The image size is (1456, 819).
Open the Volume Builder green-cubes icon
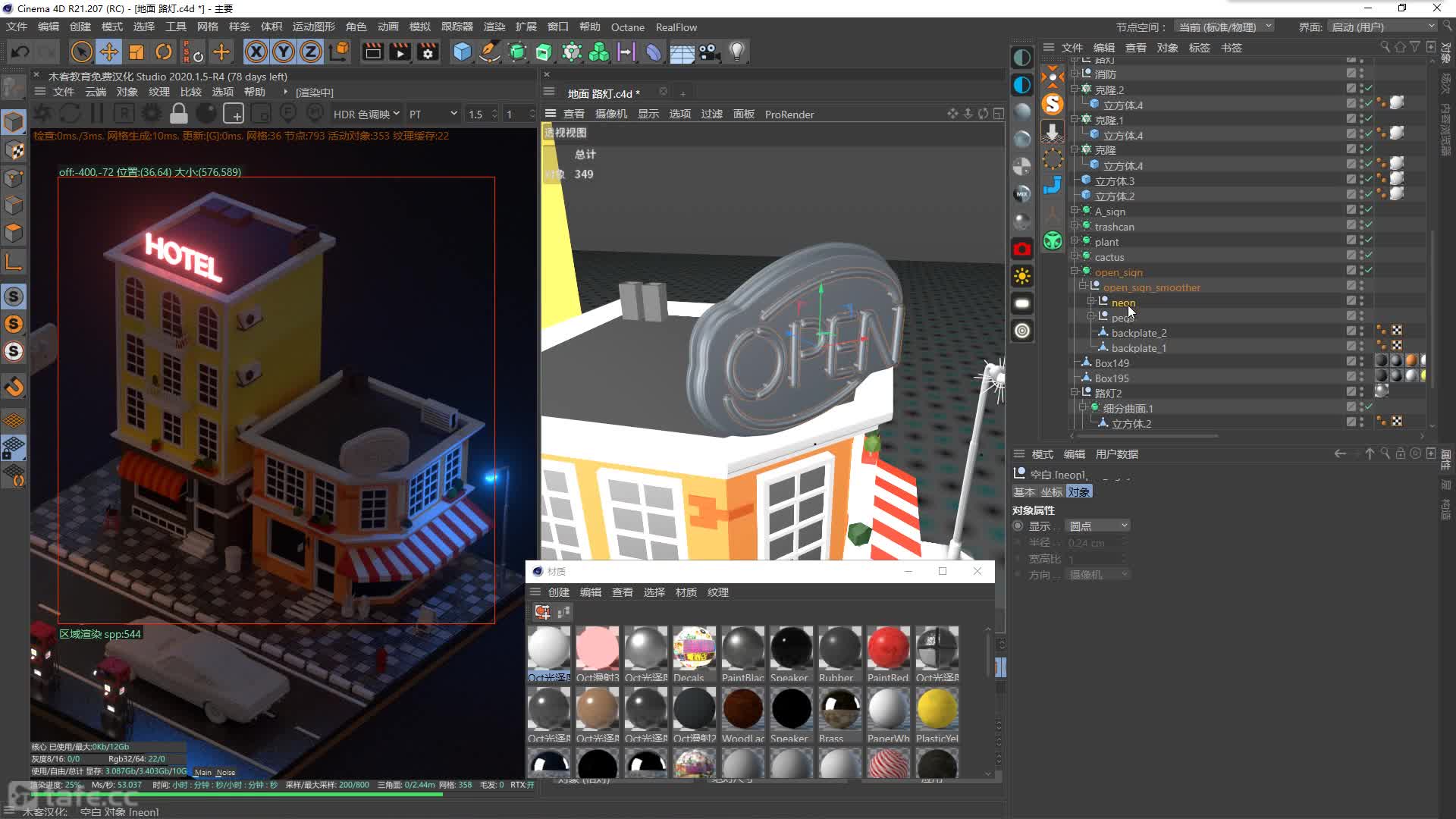coord(599,52)
